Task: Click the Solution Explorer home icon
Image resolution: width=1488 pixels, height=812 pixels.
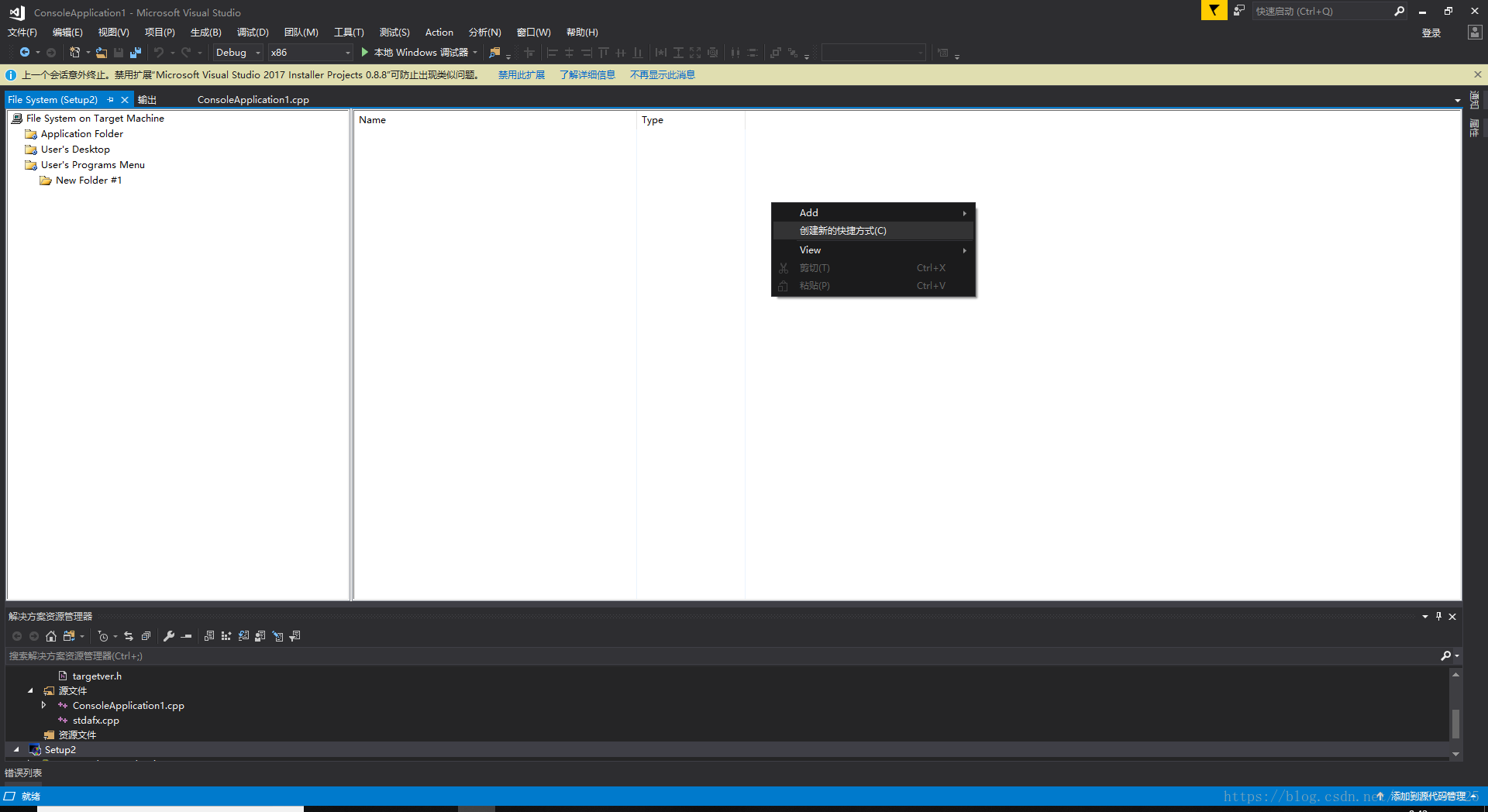Action: click(x=51, y=636)
